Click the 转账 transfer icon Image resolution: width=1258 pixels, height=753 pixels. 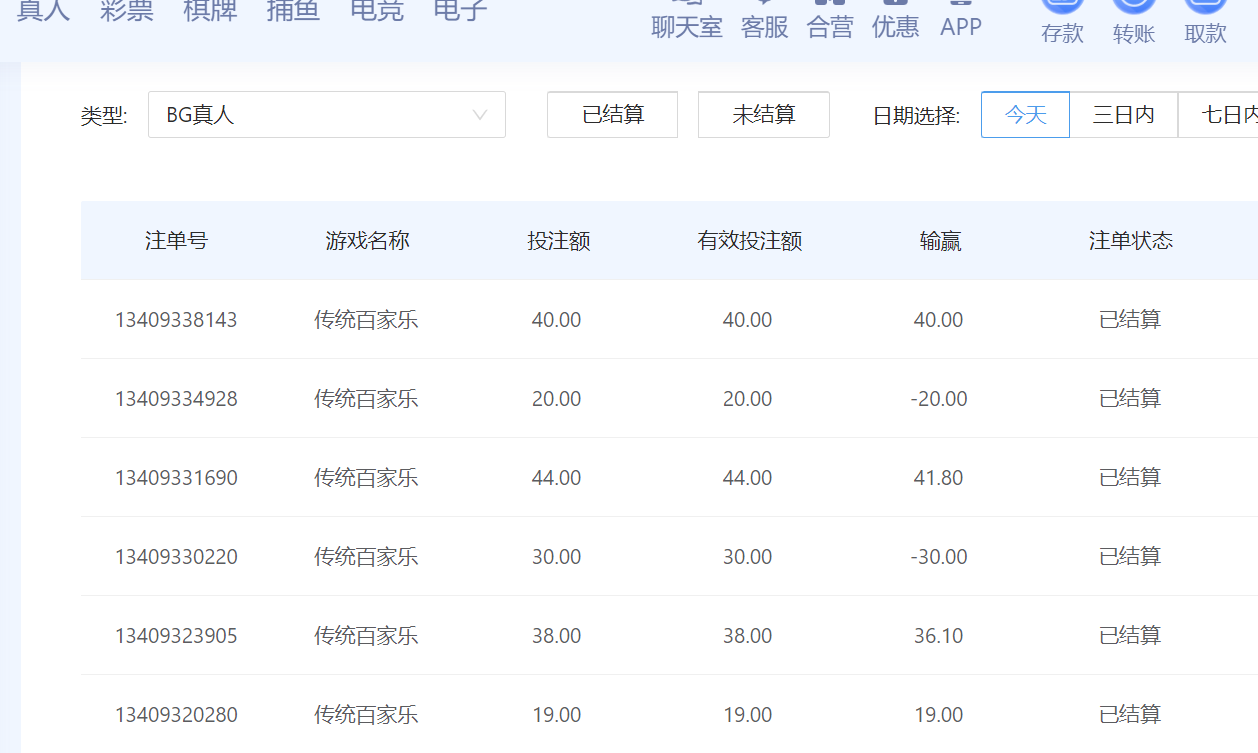[1134, 20]
